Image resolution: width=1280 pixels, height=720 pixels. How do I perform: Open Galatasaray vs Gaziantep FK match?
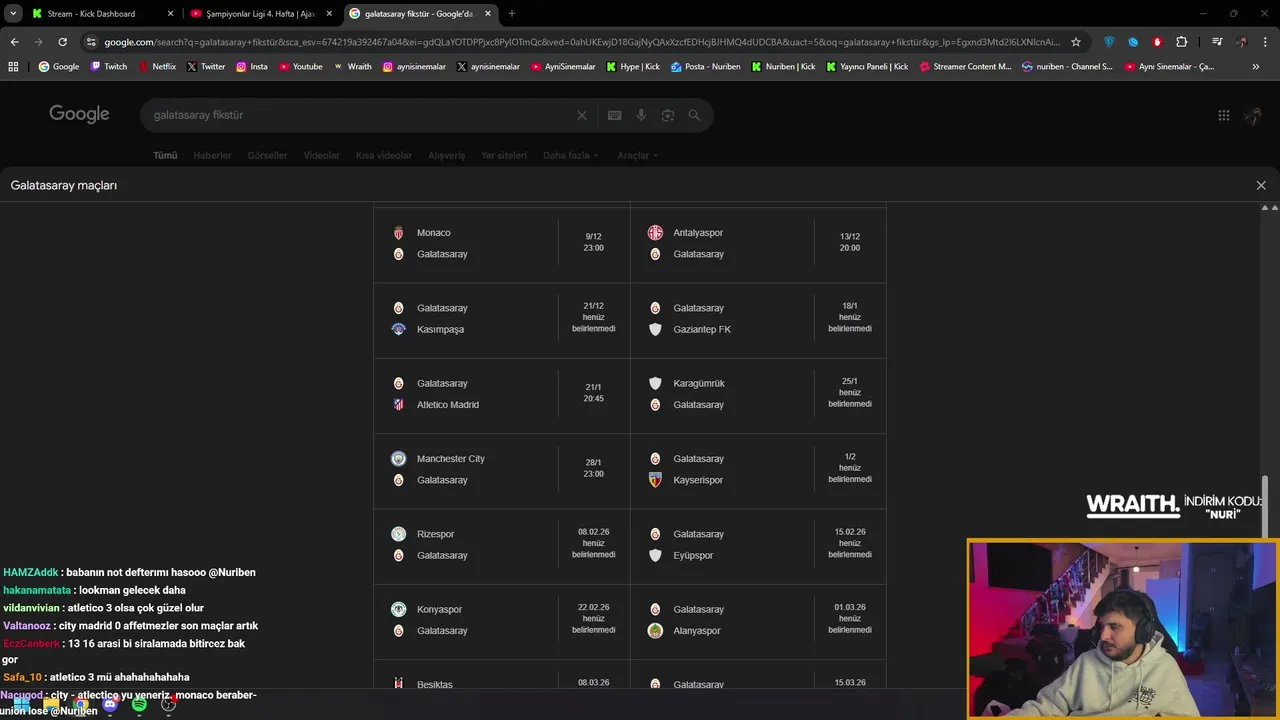click(x=758, y=319)
